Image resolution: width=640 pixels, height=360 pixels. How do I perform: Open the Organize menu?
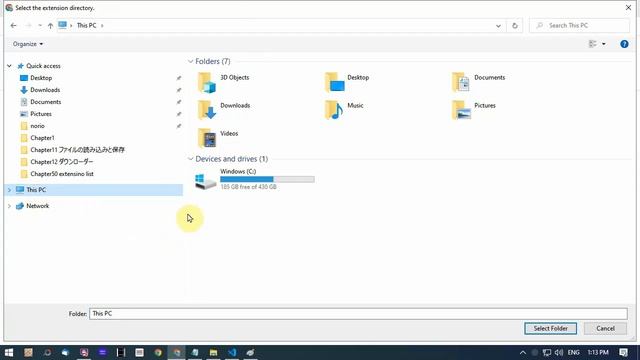(x=28, y=44)
